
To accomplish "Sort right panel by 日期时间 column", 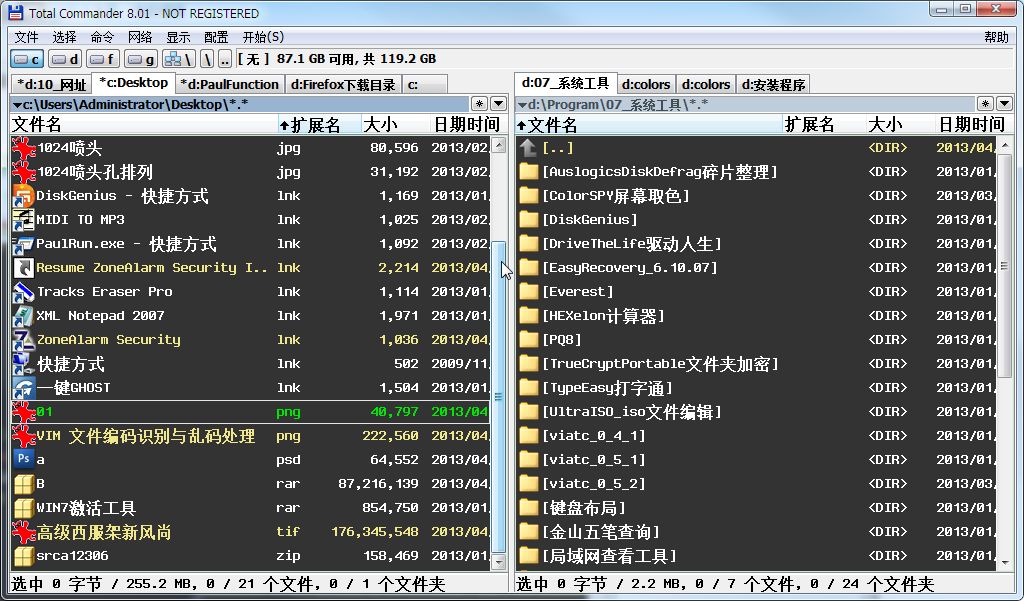I will (973, 125).
